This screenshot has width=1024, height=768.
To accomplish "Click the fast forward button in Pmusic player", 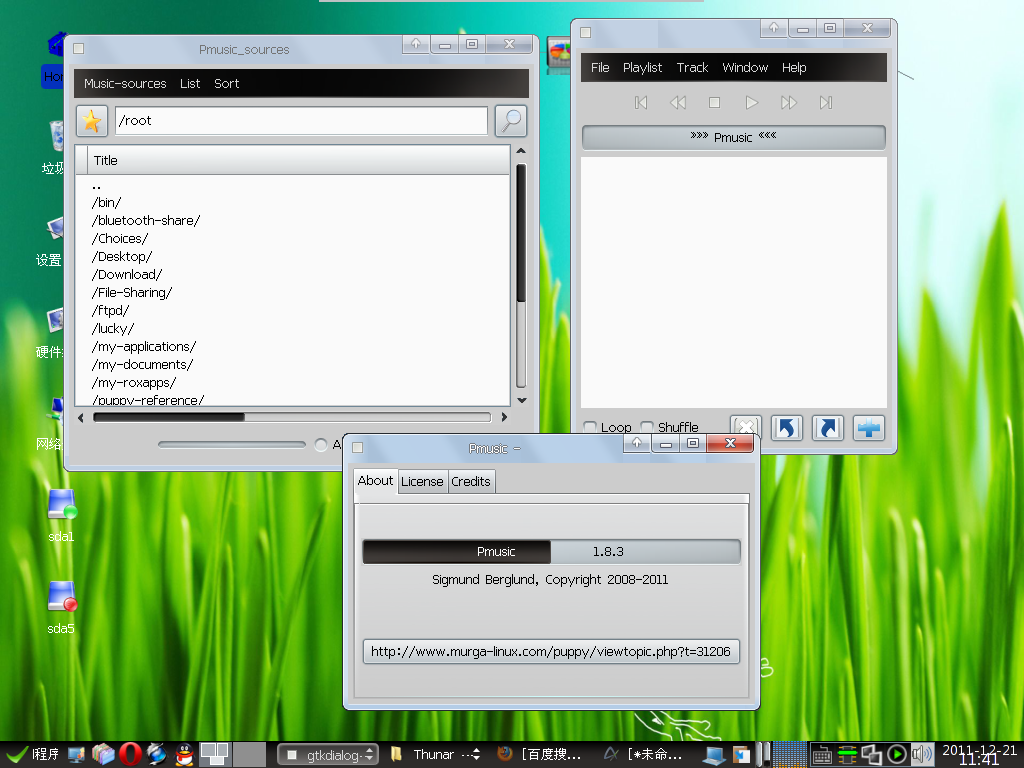I will (789, 103).
